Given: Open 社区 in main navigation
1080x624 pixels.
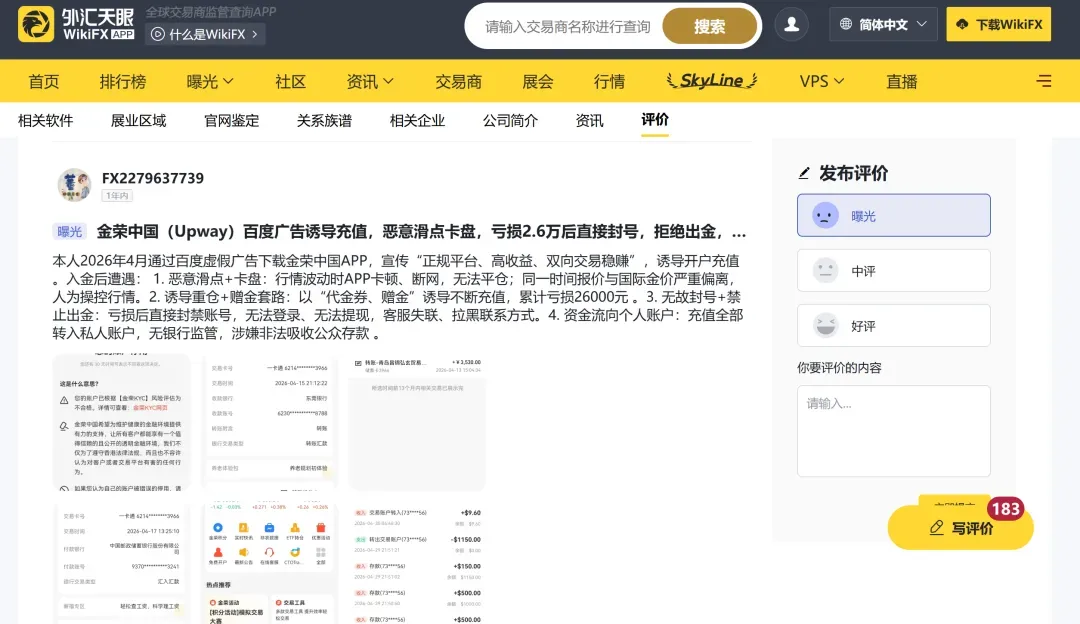Looking at the screenshot, I should pos(290,81).
